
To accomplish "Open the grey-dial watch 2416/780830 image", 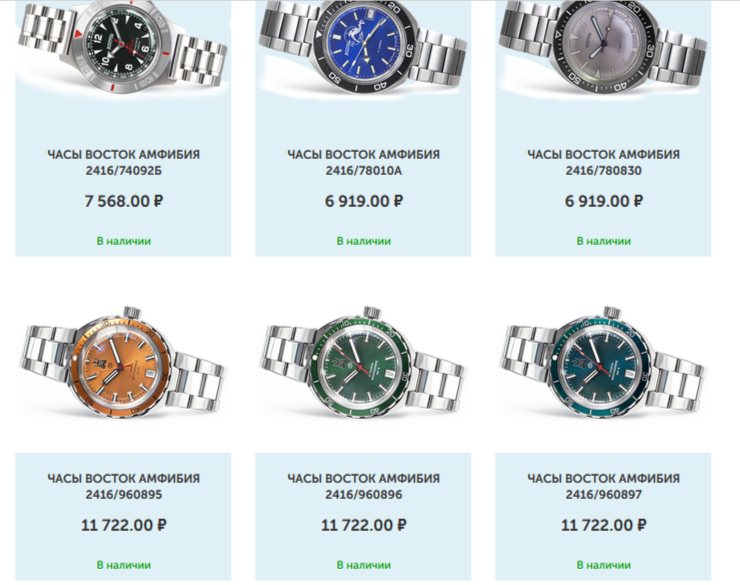I will click(x=603, y=47).
